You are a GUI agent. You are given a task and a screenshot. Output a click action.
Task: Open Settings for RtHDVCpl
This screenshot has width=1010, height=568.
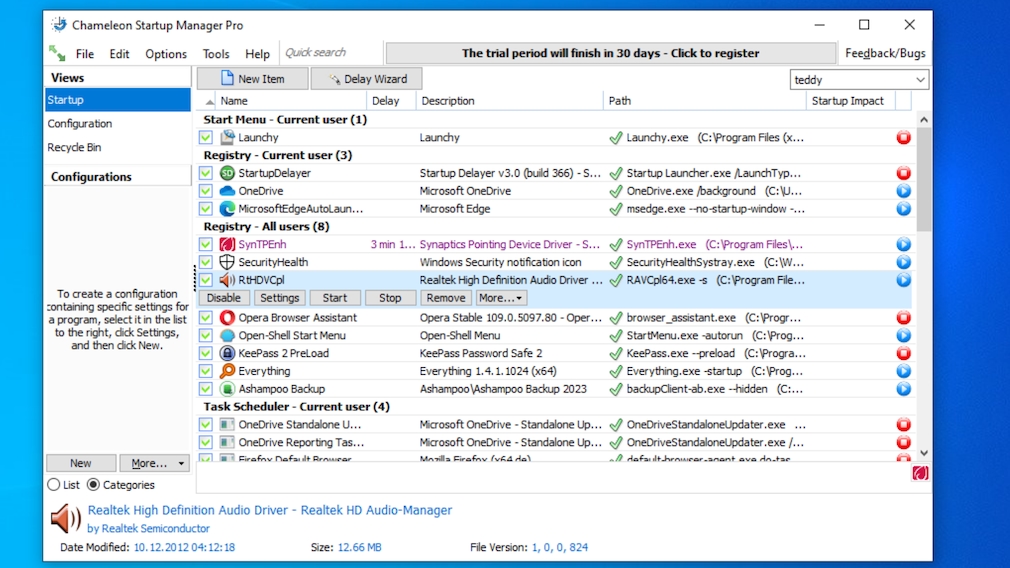(279, 298)
